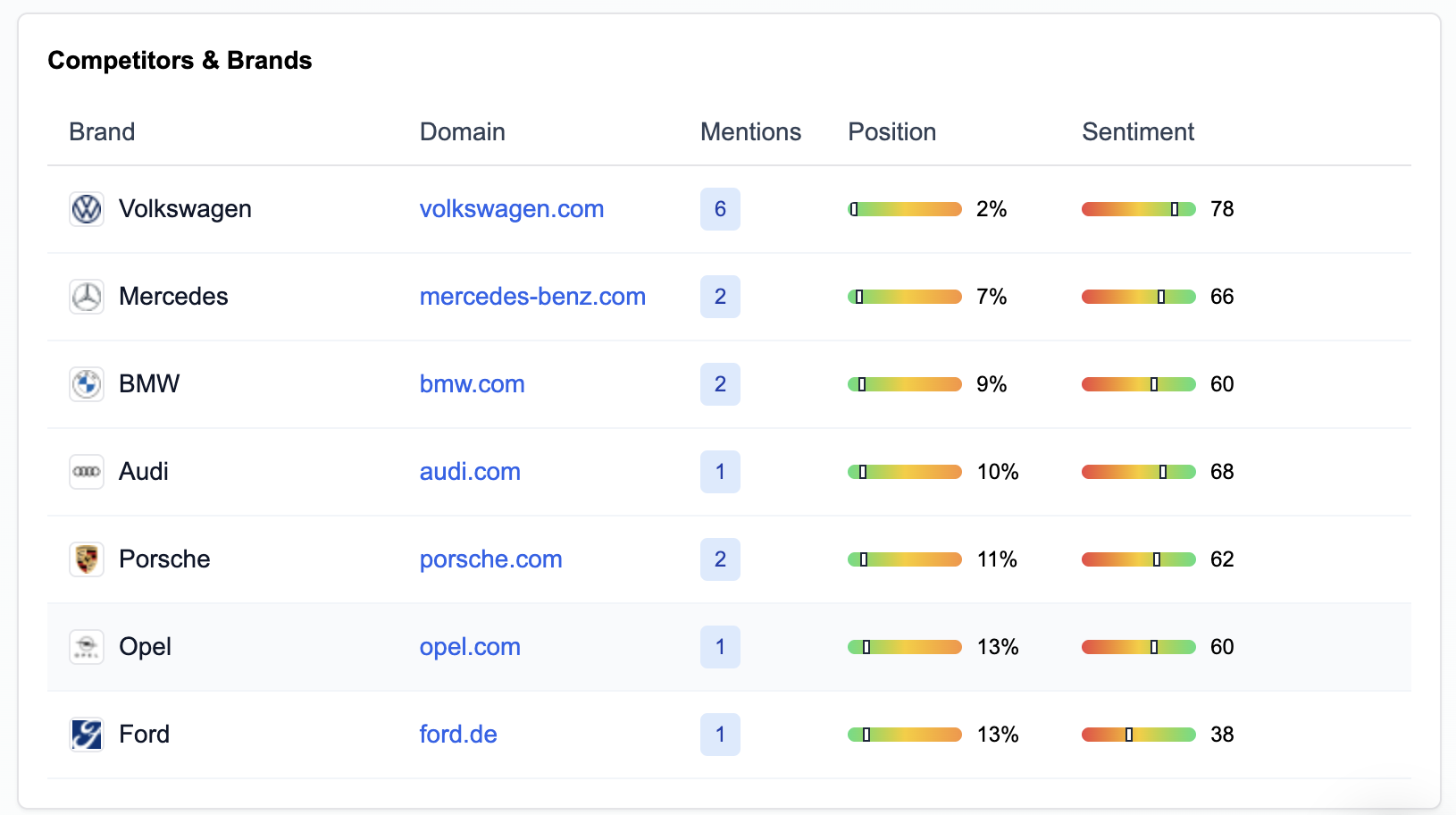Open the mercedes-benz.com link
Viewport: 1456px width, 815px height.
coord(532,297)
